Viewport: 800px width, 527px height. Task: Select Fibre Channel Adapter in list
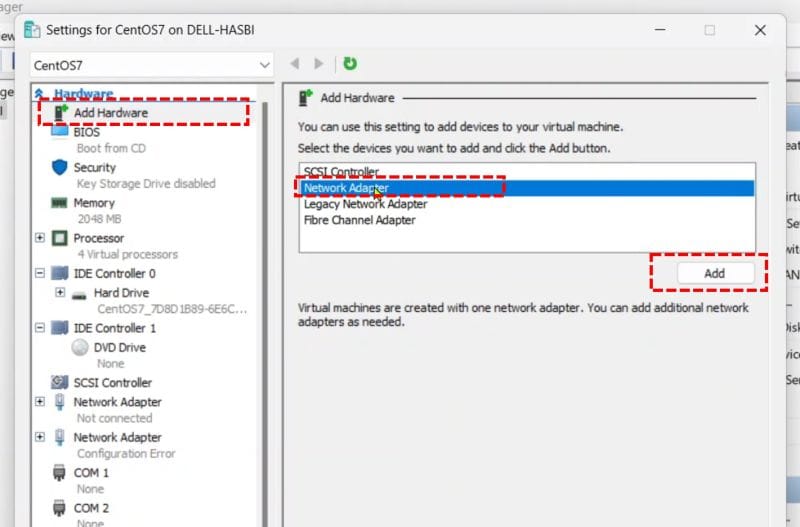coord(359,220)
